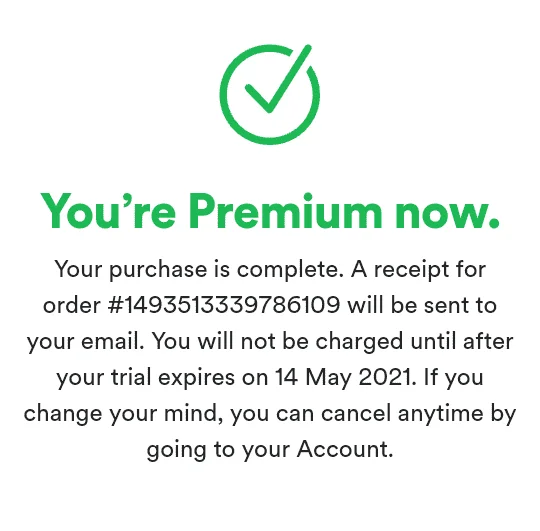Click the word "order" before the number
This screenshot has width=540, height=531.
tap(72, 305)
